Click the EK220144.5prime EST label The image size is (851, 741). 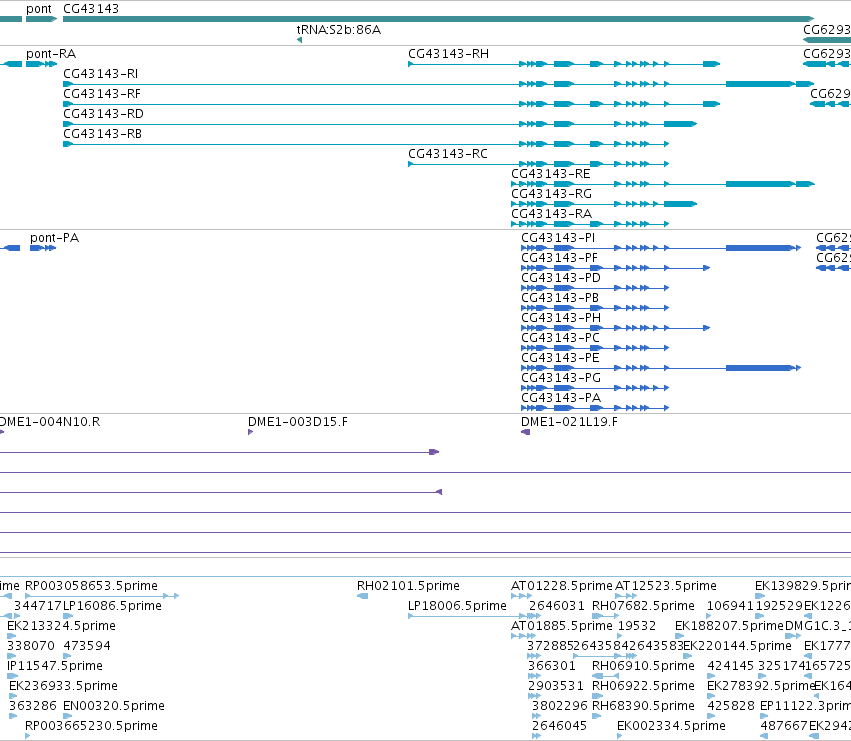pyautogui.click(x=738, y=646)
